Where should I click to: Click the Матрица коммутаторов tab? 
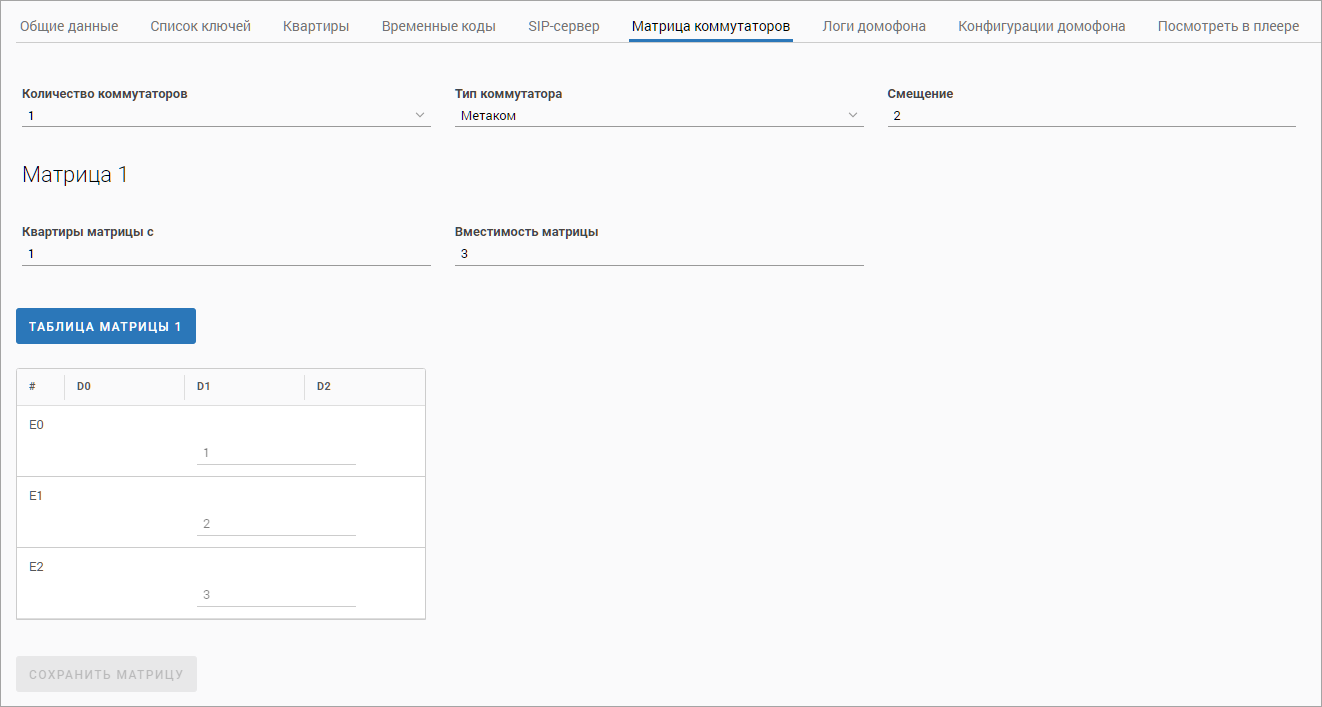pos(711,26)
